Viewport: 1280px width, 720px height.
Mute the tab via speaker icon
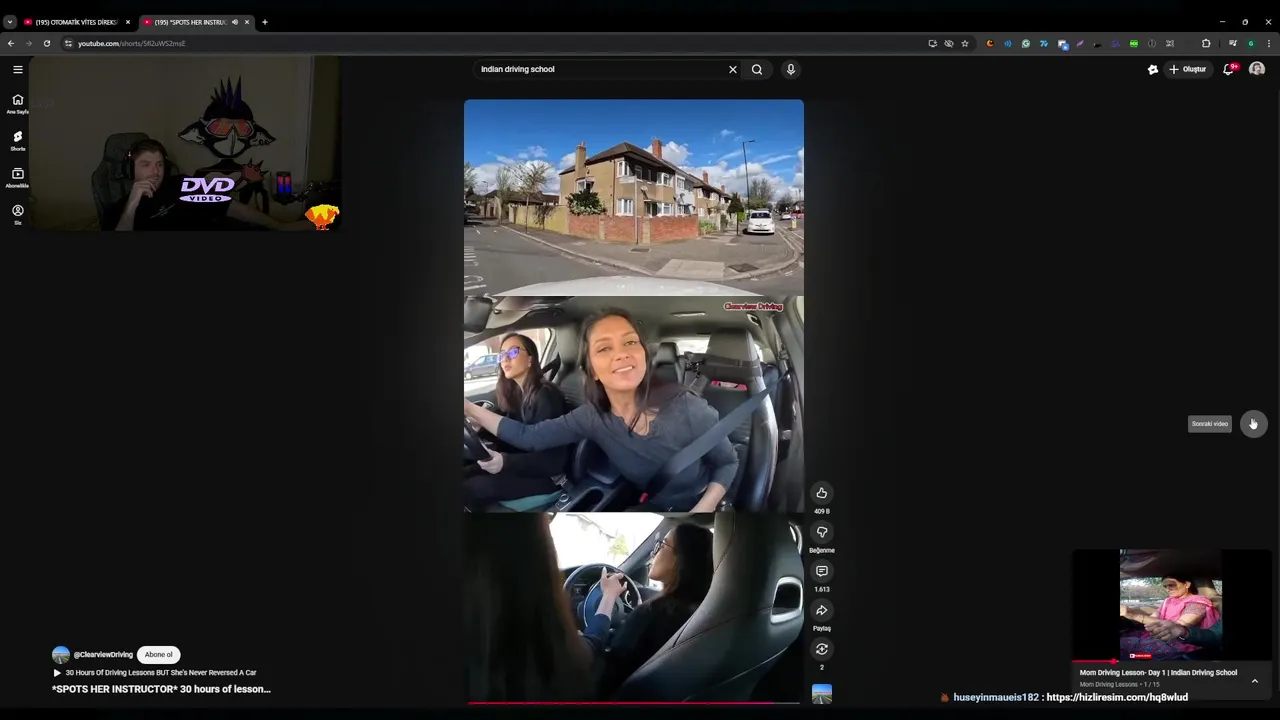(x=235, y=22)
